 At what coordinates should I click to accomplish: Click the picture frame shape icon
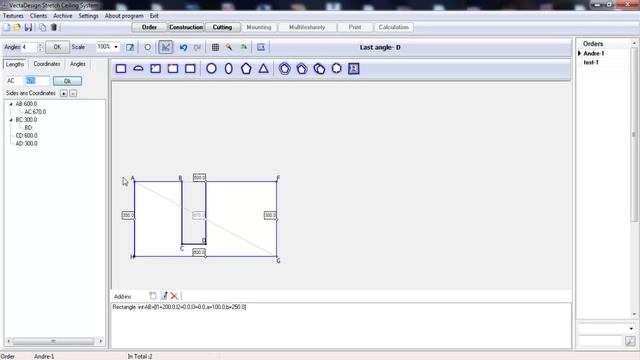click(x=353, y=69)
